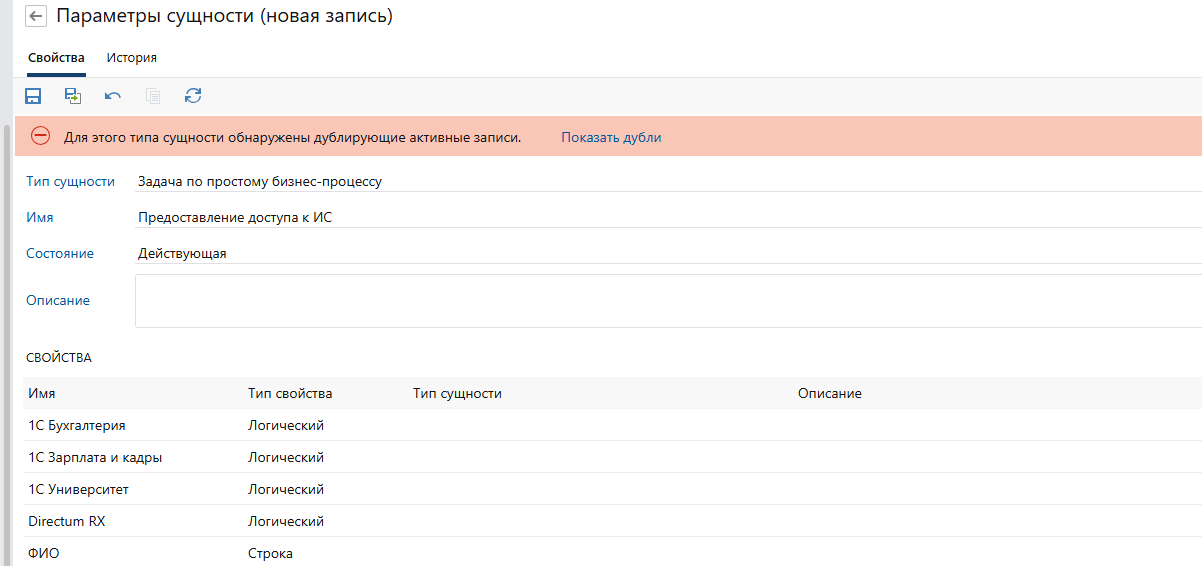Image resolution: width=1202 pixels, height=566 pixels.
Task: Open the Состояние dropdown field
Action: point(660,254)
